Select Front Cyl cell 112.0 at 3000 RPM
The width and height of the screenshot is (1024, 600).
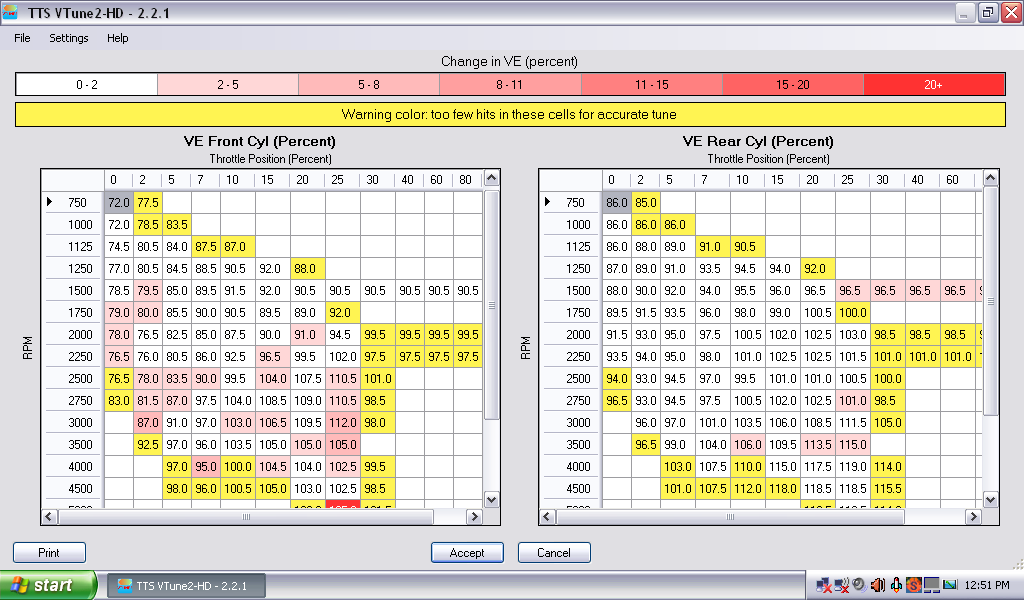(x=342, y=422)
